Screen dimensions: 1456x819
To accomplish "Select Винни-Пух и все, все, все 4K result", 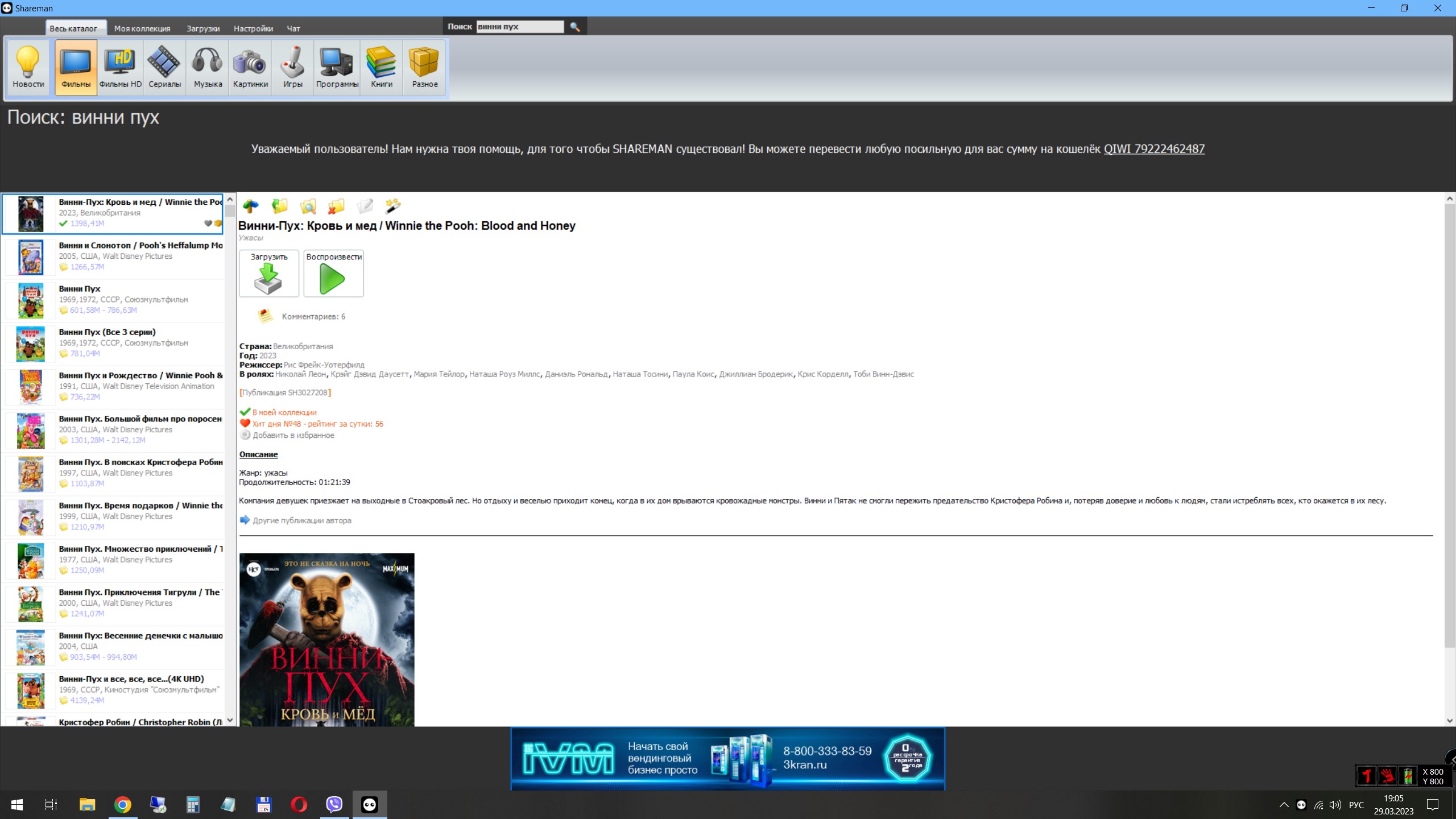I will [x=114, y=690].
